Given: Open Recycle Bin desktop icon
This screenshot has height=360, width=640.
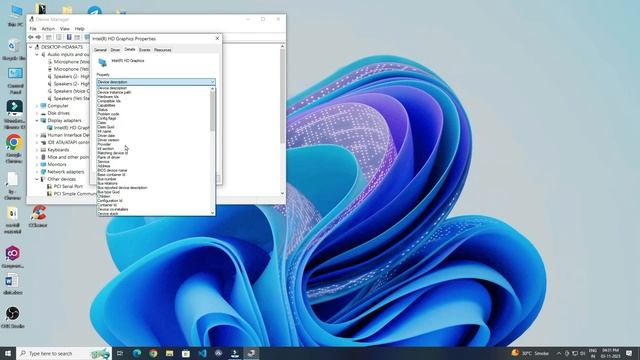Looking at the screenshot, I should [x=14, y=49].
